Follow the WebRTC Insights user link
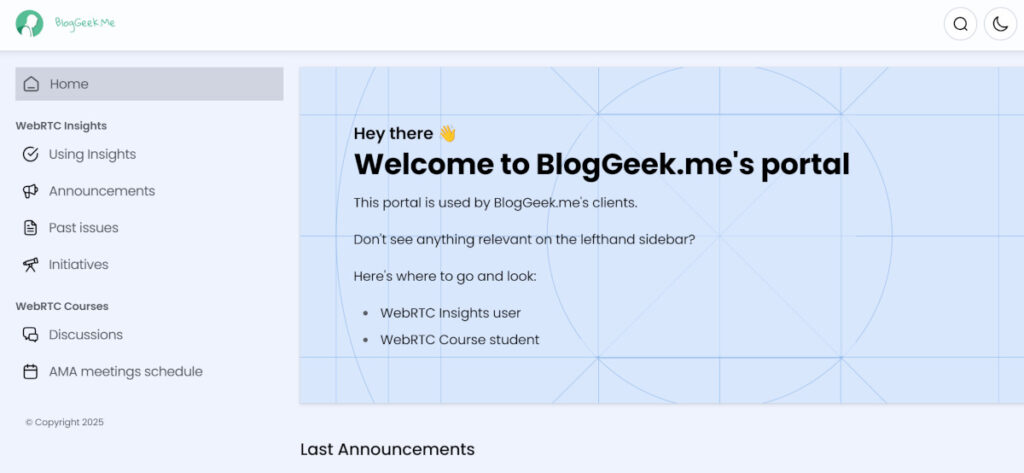 [451, 313]
